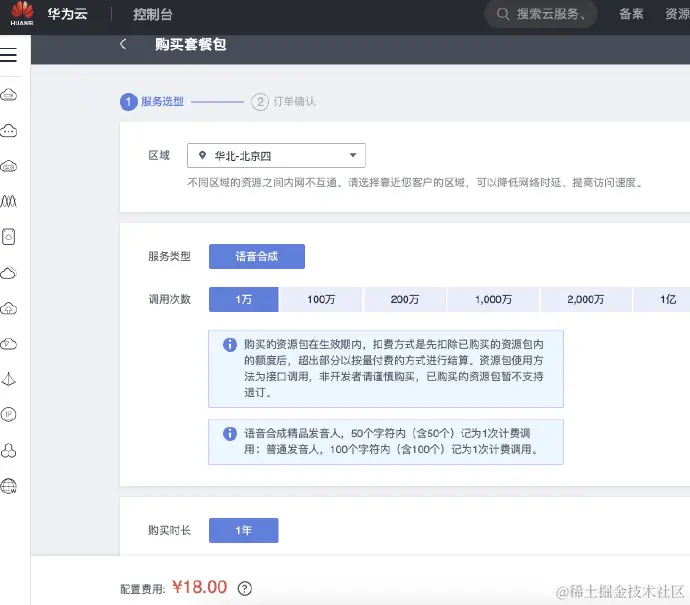The image size is (690, 605).
Task: Click the ¥18.00 configuration fee
Action: pyautogui.click(x=199, y=587)
